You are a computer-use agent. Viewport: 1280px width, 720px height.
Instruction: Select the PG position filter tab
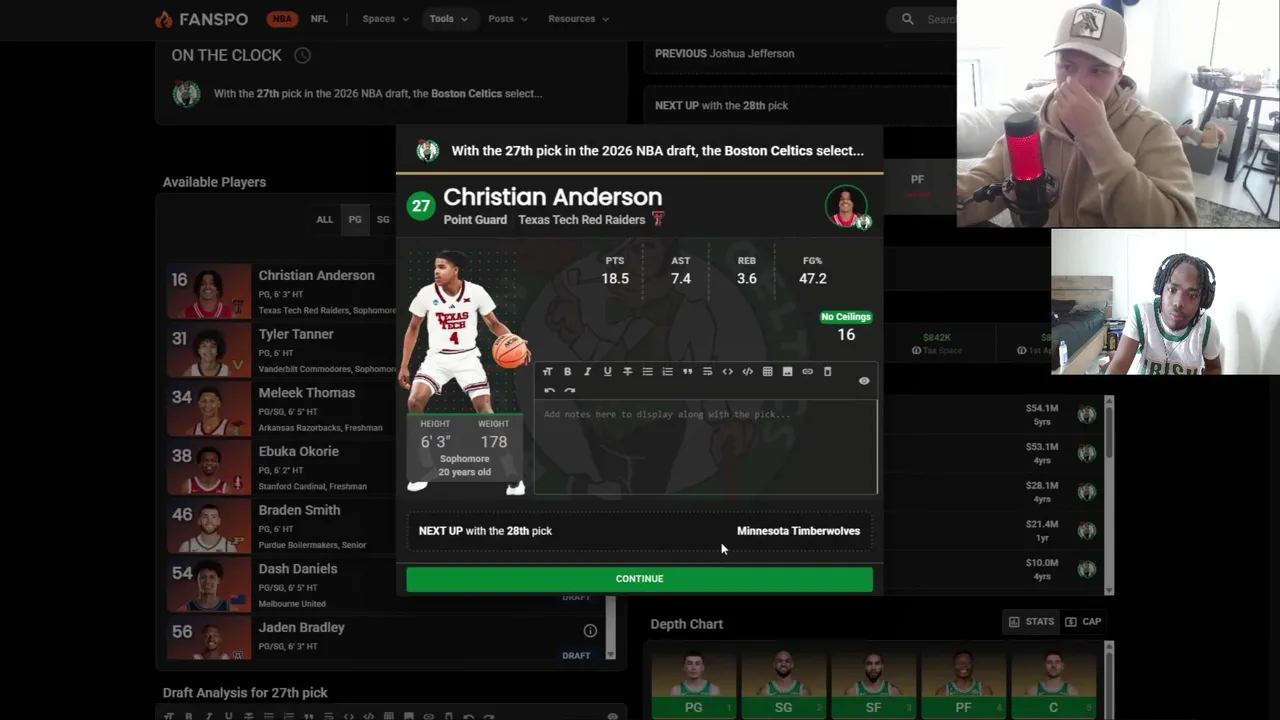[x=355, y=219]
